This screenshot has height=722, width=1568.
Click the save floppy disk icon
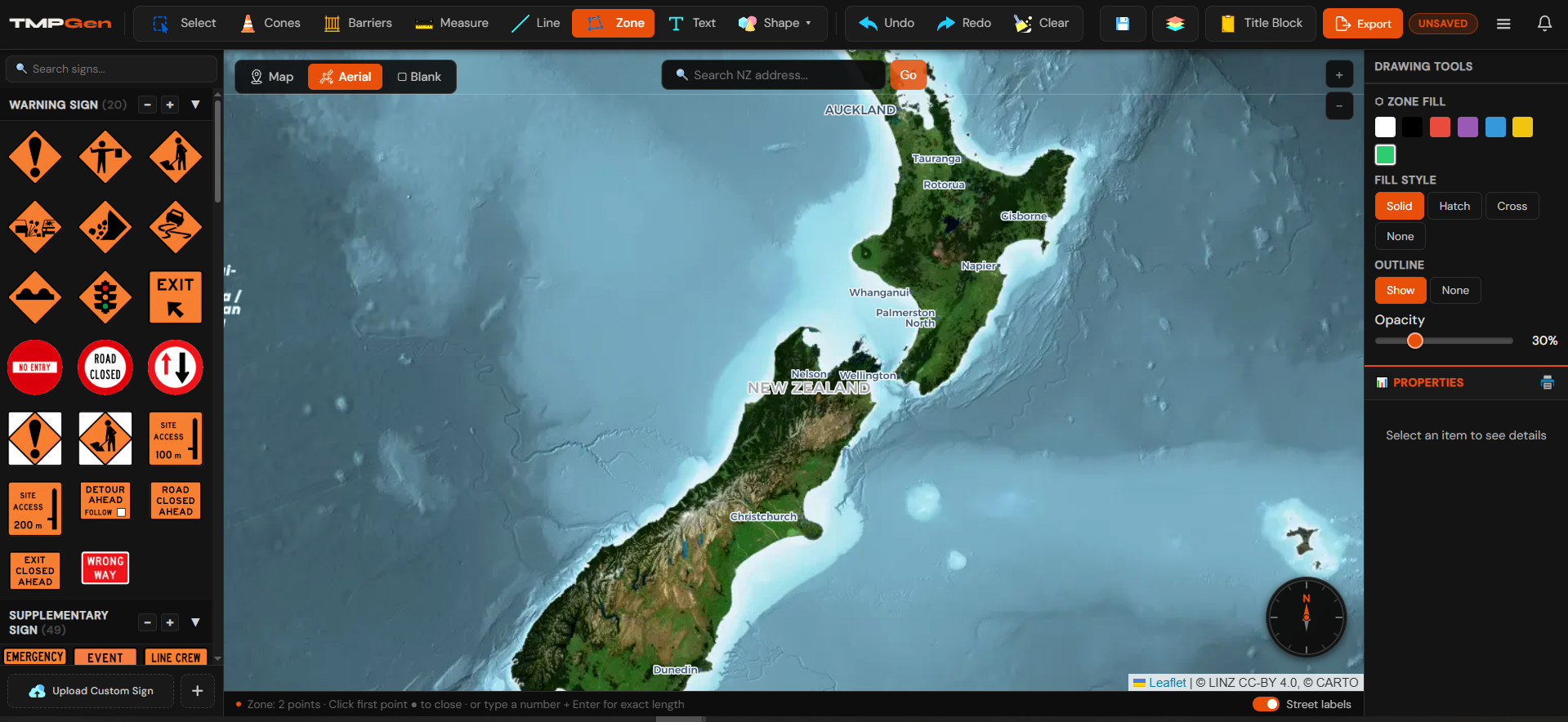point(1123,24)
